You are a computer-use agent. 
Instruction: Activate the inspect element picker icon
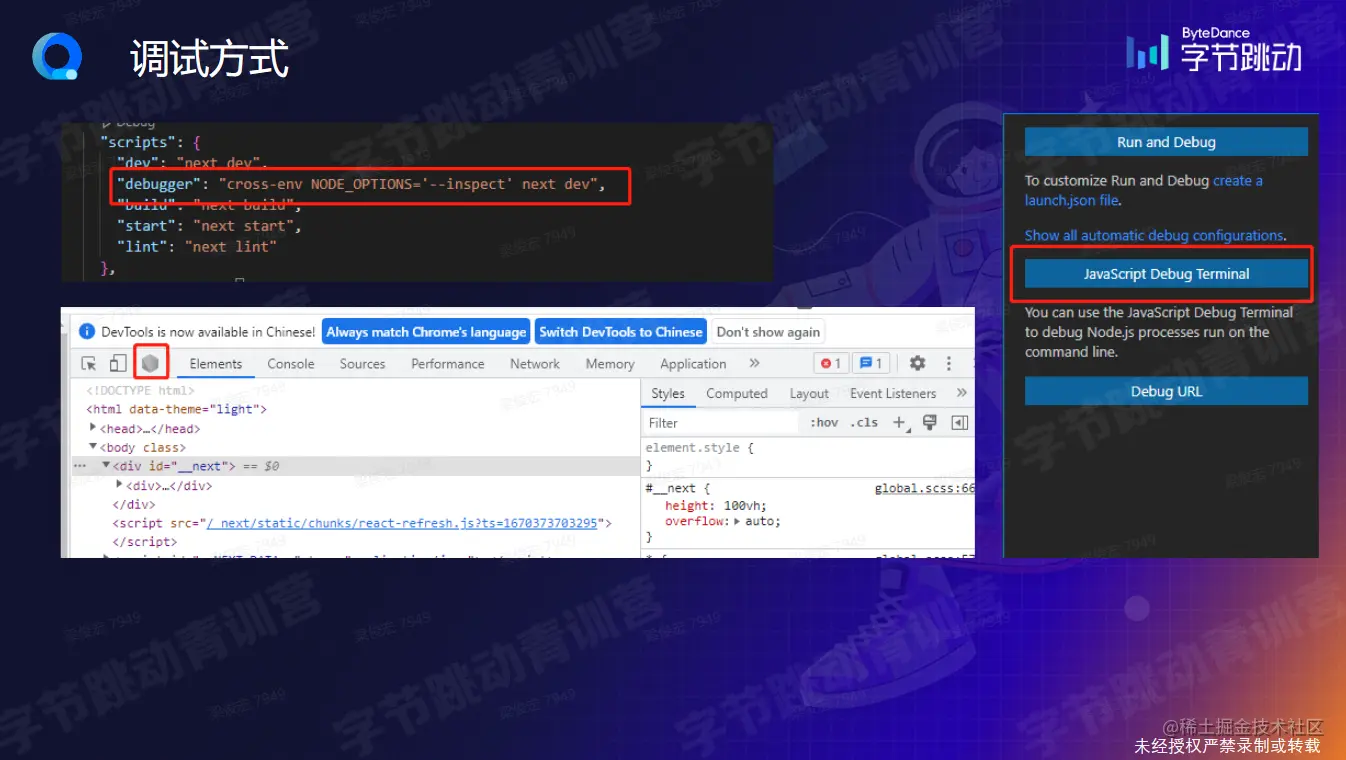pos(89,363)
